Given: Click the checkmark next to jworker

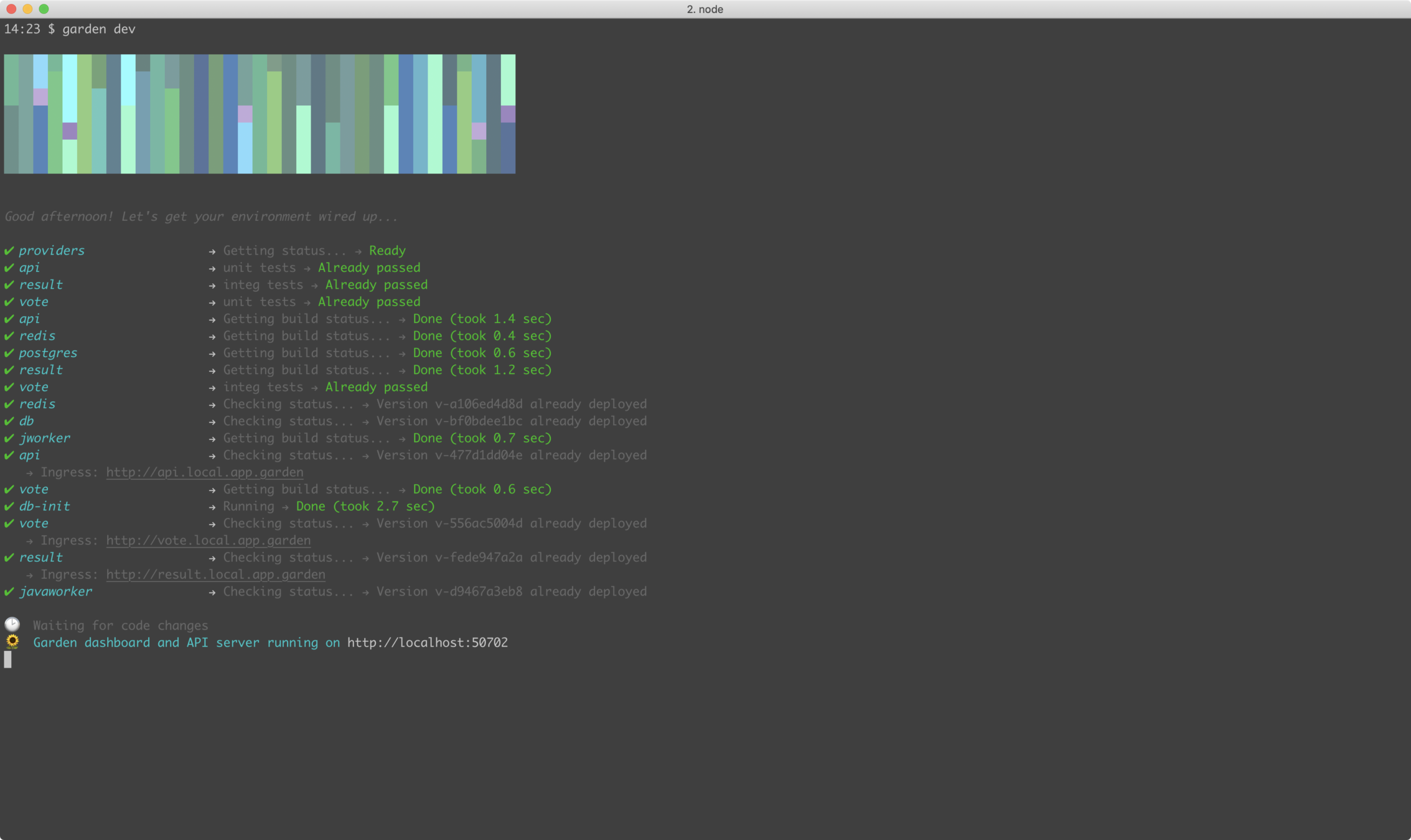Looking at the screenshot, I should (x=9, y=438).
